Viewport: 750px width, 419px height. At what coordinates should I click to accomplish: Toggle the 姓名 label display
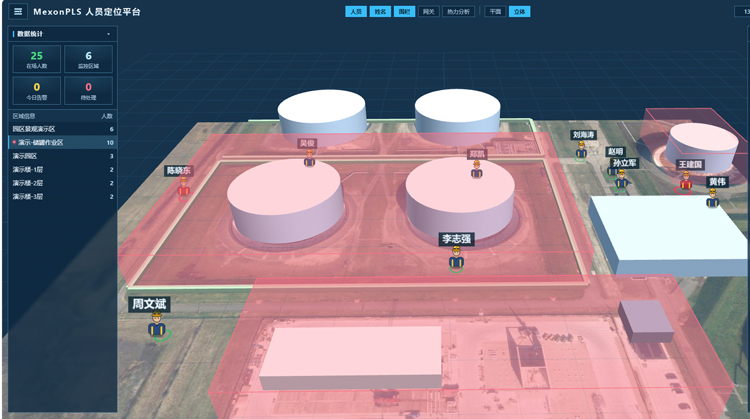point(380,11)
